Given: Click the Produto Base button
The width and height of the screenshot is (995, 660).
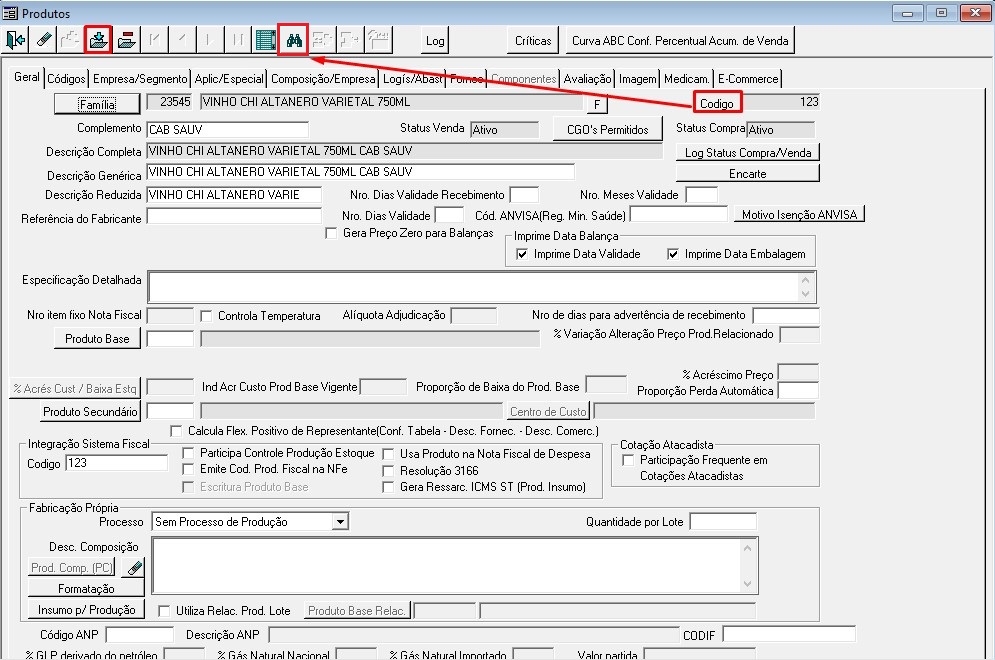Looking at the screenshot, I should pos(97,339).
